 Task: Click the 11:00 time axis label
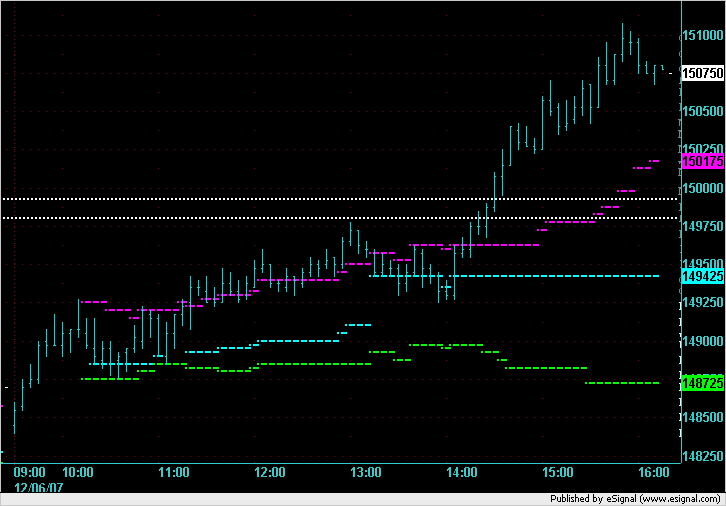pos(174,473)
